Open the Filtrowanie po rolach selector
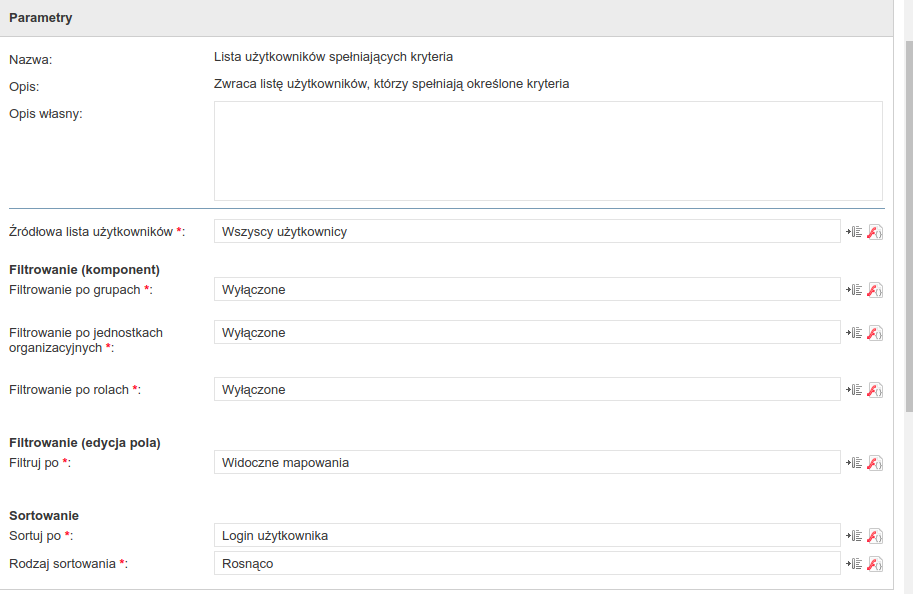 [x=527, y=389]
